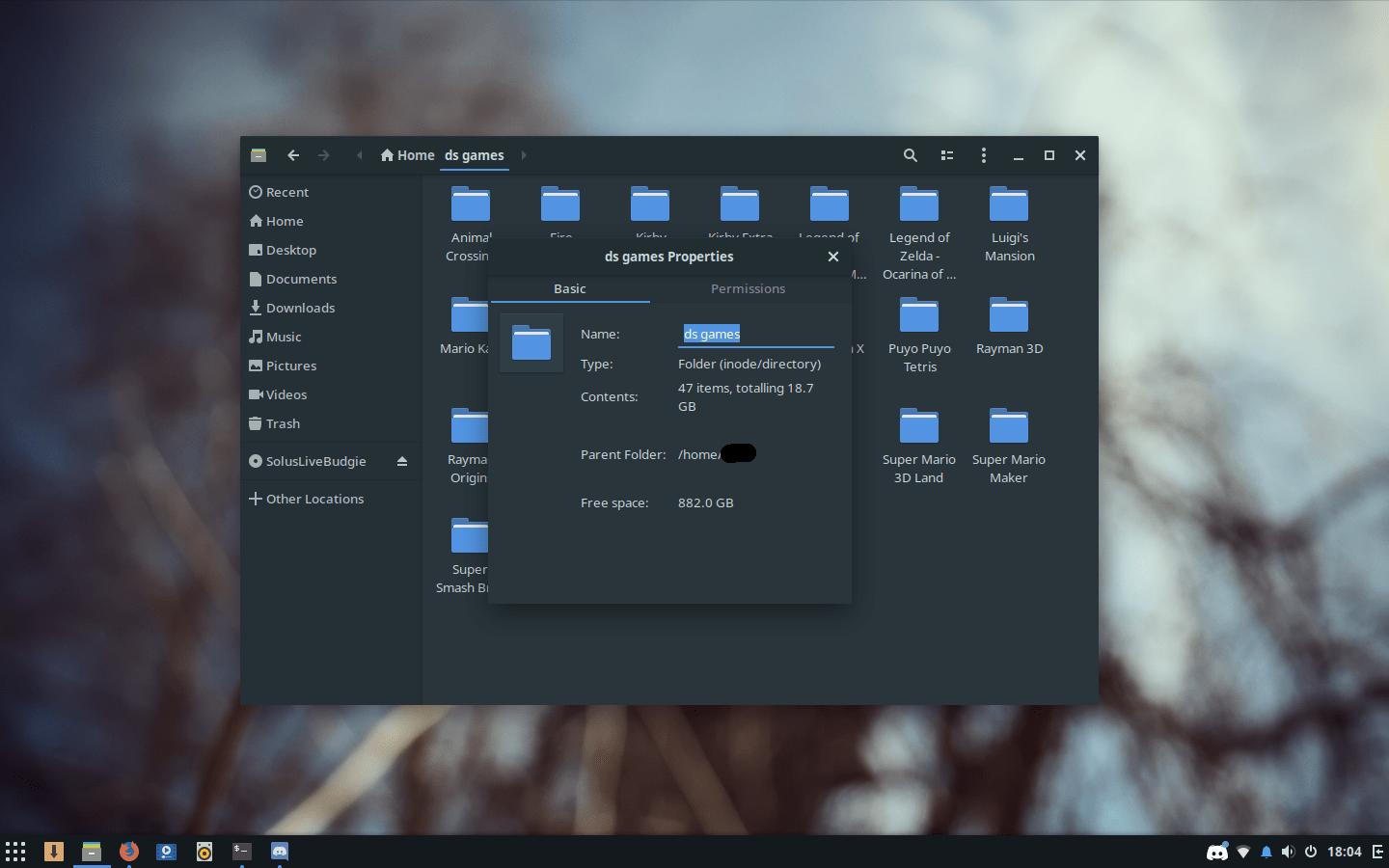The width and height of the screenshot is (1389, 868).
Task: Click the file manager icon in the header bar
Action: click(259, 155)
